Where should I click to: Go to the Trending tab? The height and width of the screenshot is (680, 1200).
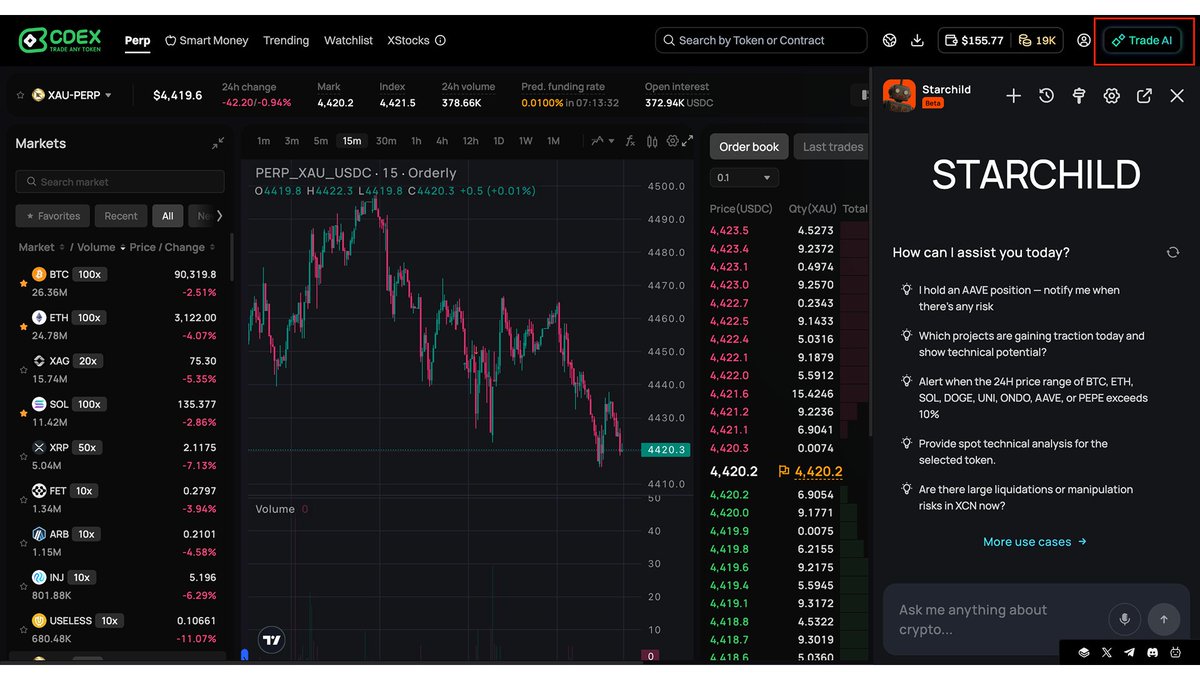click(x=286, y=41)
